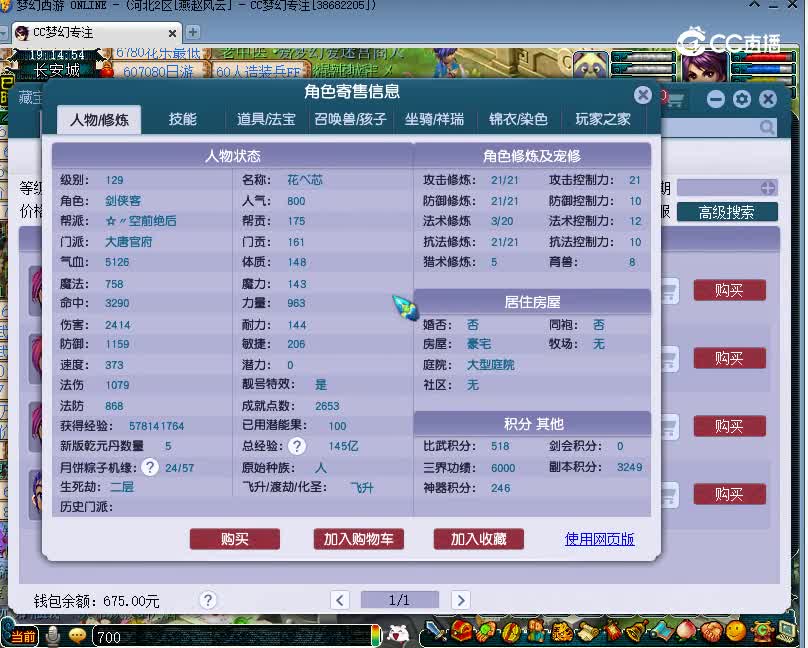Click the magnifier search icon in store window
Screen dimensions: 808x648
pos(767,127)
